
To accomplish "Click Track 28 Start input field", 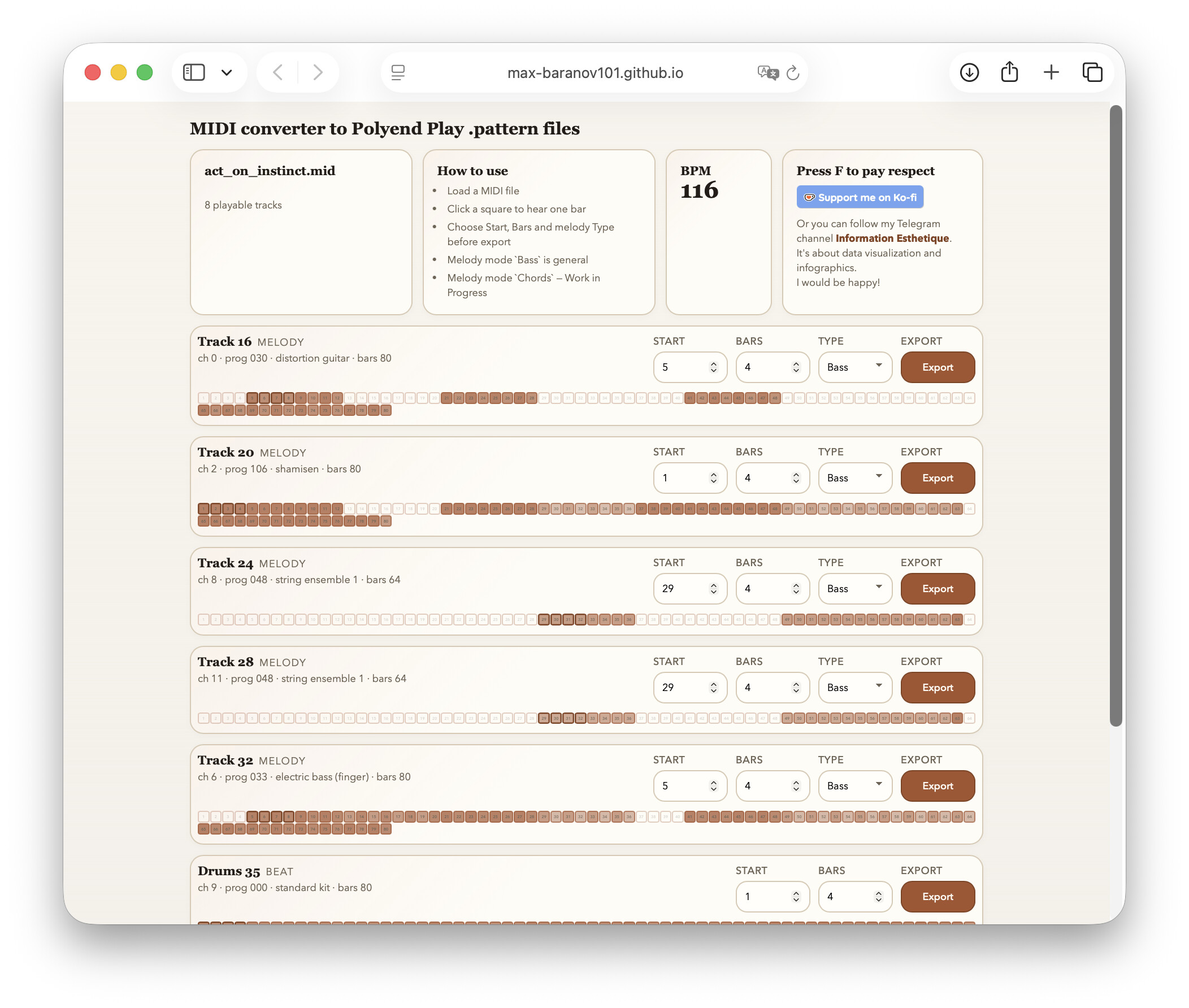I will coord(681,688).
